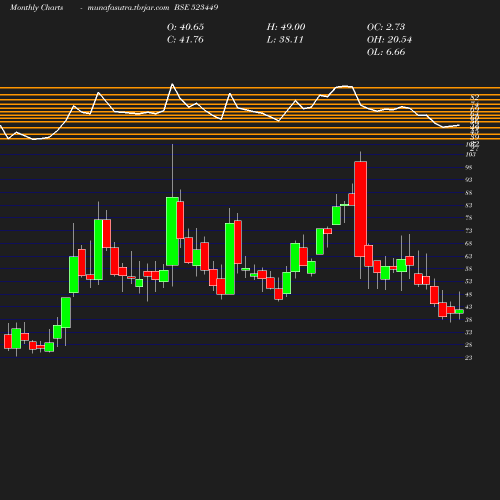This screenshot has height=500, width=500.
Task: Click the 78 price axis label
Action: [x=469, y=218]
